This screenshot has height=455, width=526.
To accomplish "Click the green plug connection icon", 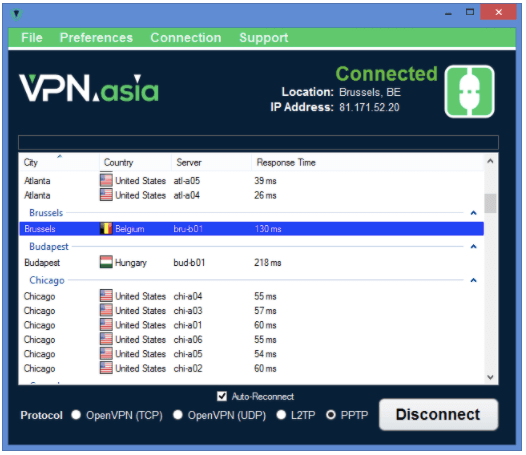I will 469,91.
